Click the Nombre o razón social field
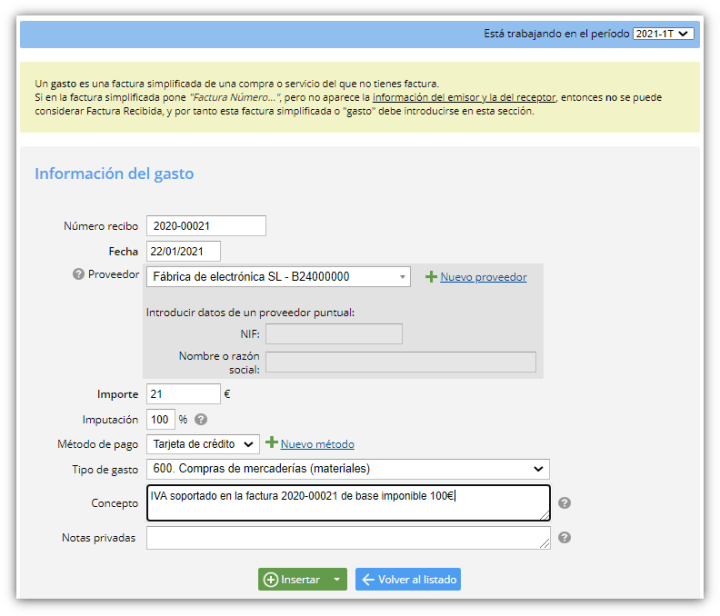The image size is (720, 616). pyautogui.click(x=400, y=362)
